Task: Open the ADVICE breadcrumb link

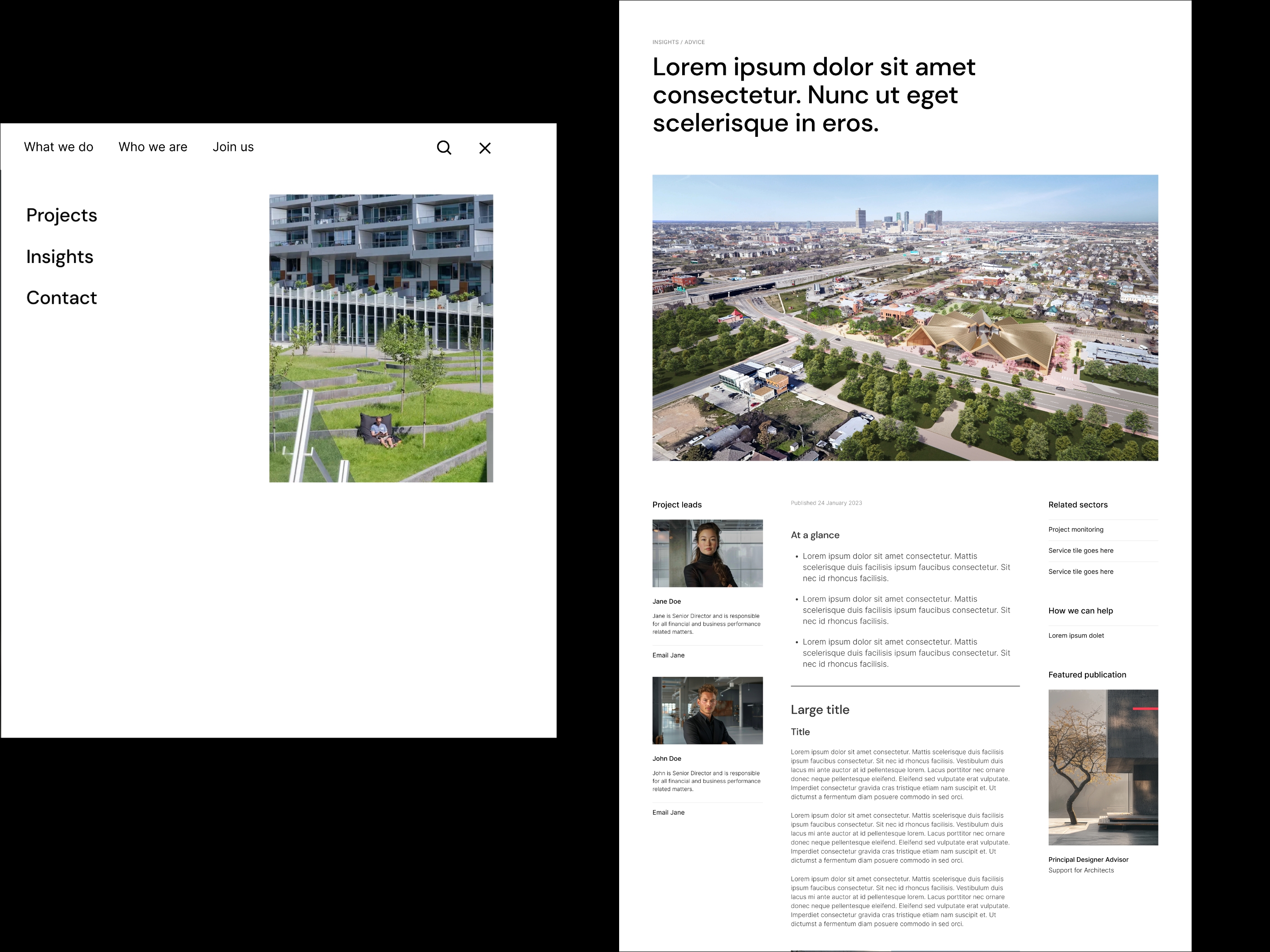Action: (696, 42)
